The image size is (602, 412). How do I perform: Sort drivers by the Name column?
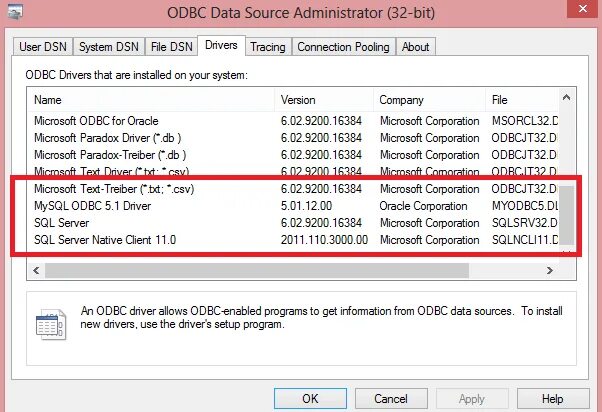(151, 100)
